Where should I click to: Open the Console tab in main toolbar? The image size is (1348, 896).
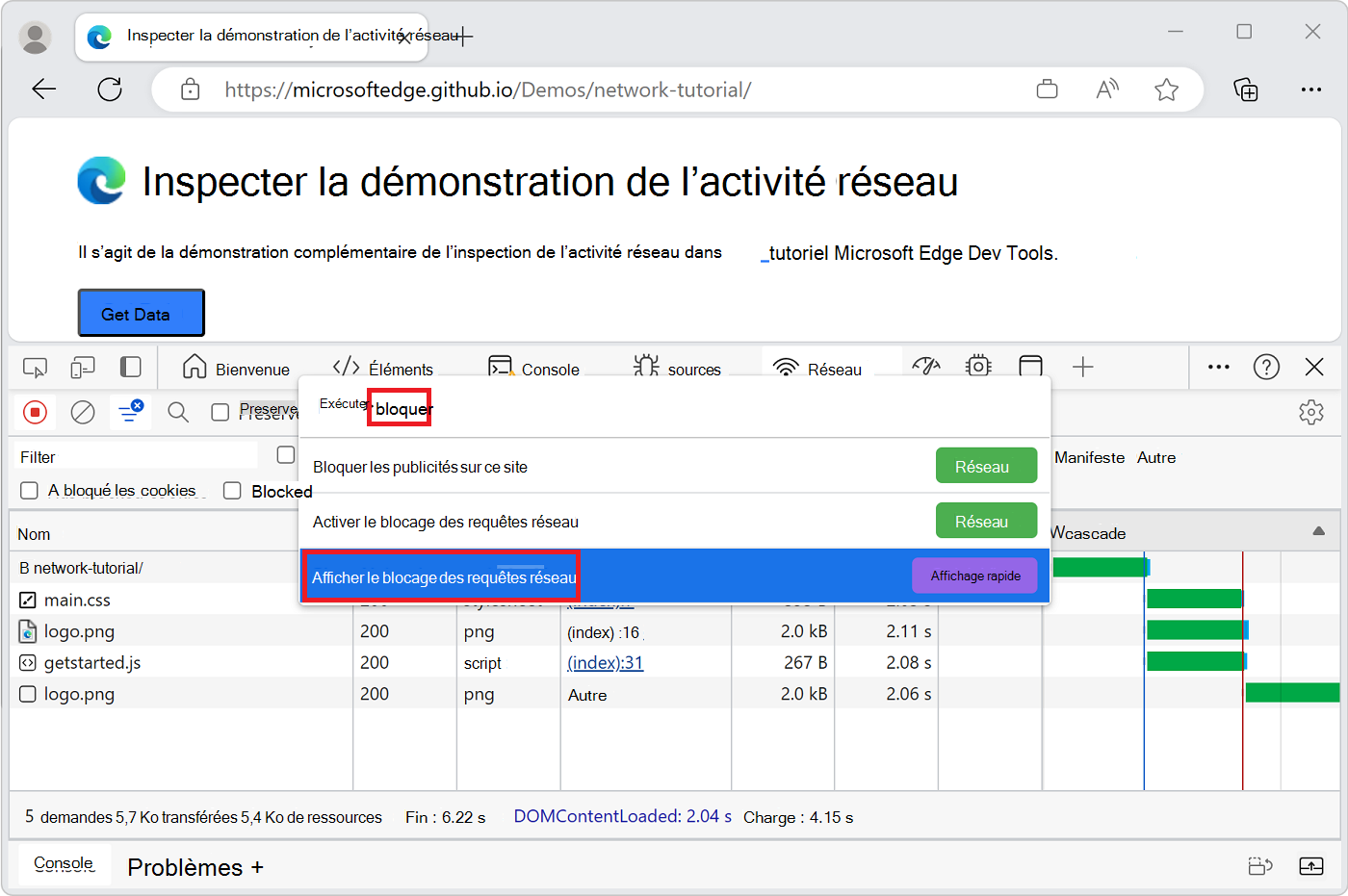[533, 368]
